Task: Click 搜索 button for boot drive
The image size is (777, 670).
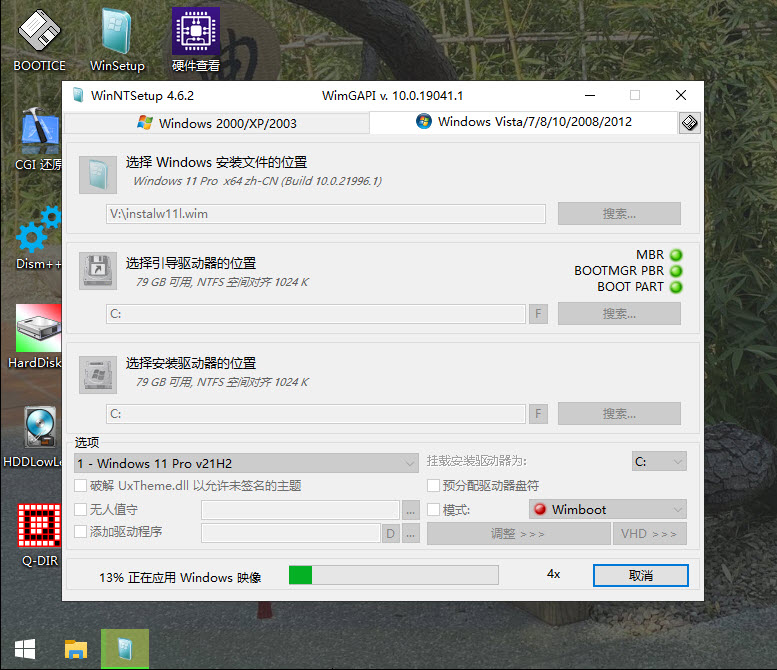Action: click(x=619, y=314)
